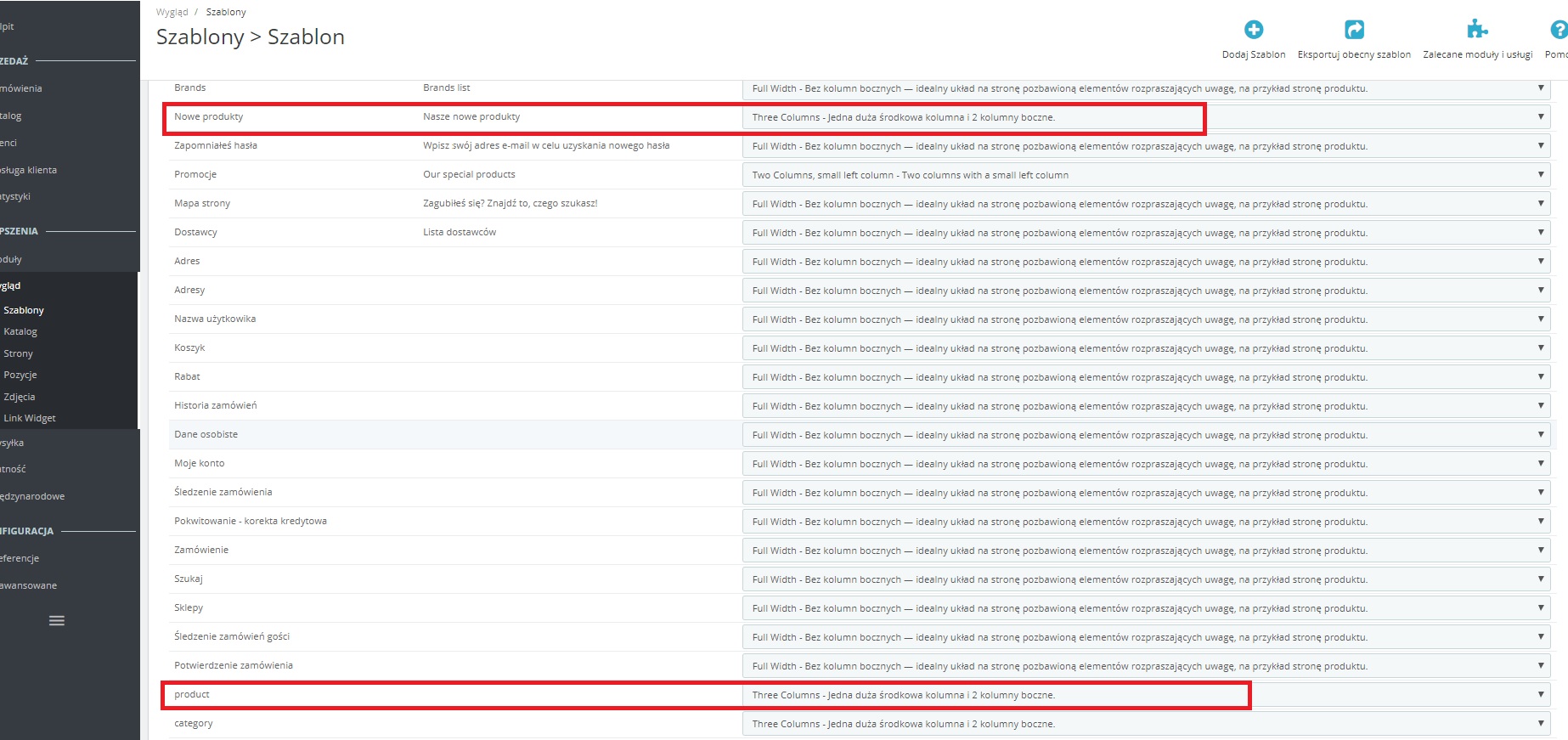Click 'Brands list' description text
1568x740 pixels.
point(447,88)
